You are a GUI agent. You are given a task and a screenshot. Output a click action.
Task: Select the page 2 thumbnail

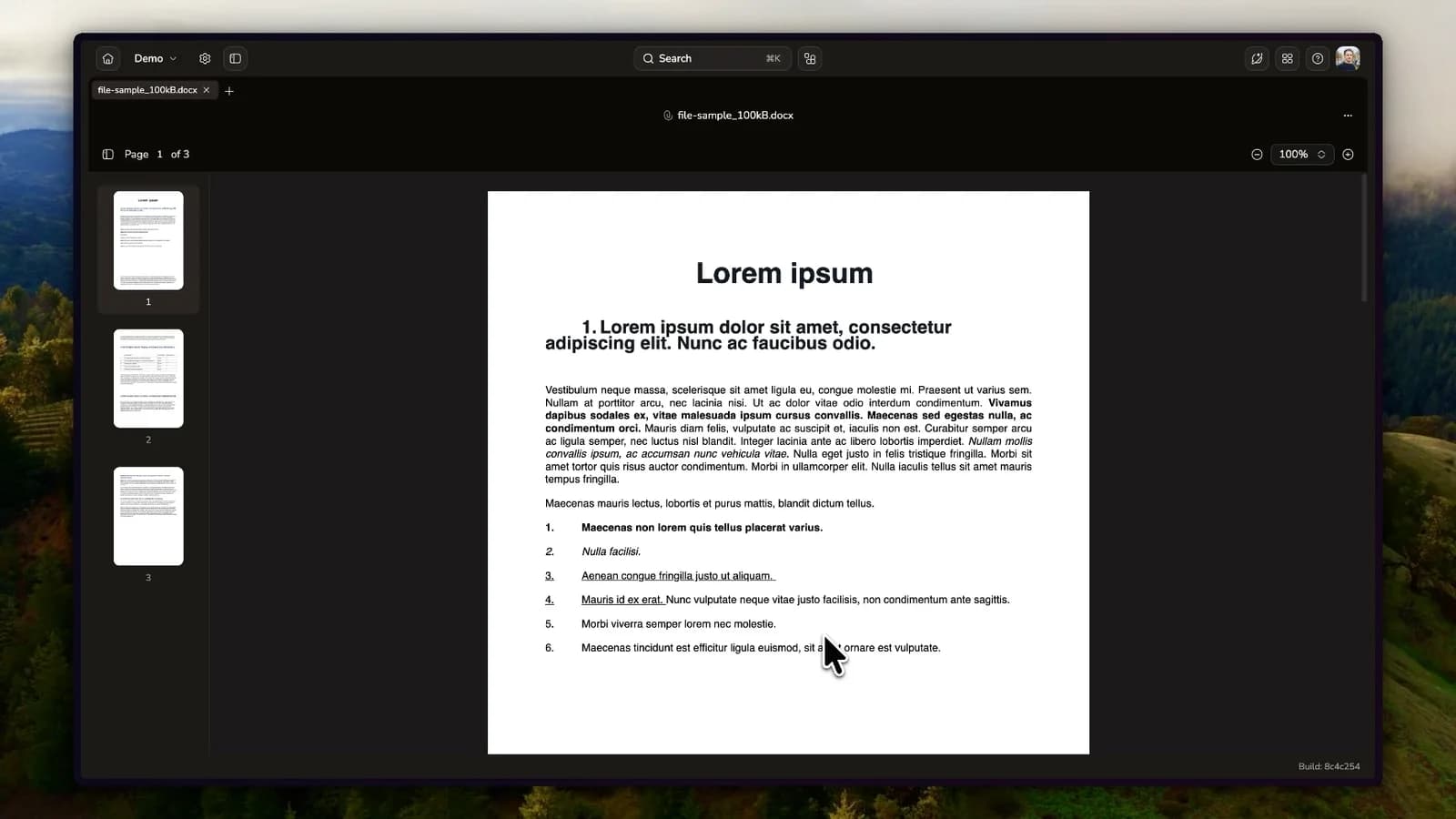tap(148, 379)
